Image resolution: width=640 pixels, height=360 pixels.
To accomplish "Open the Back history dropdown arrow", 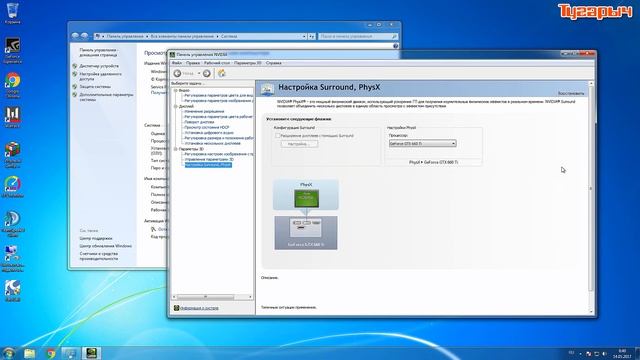I will [x=199, y=73].
